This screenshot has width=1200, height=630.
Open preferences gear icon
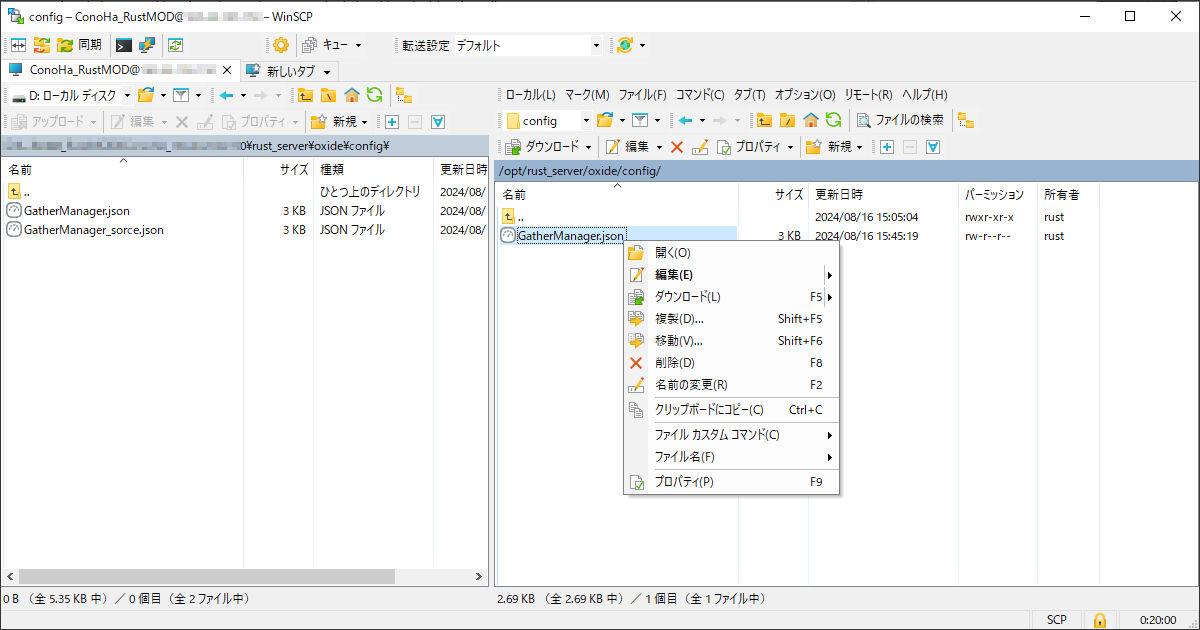point(281,45)
